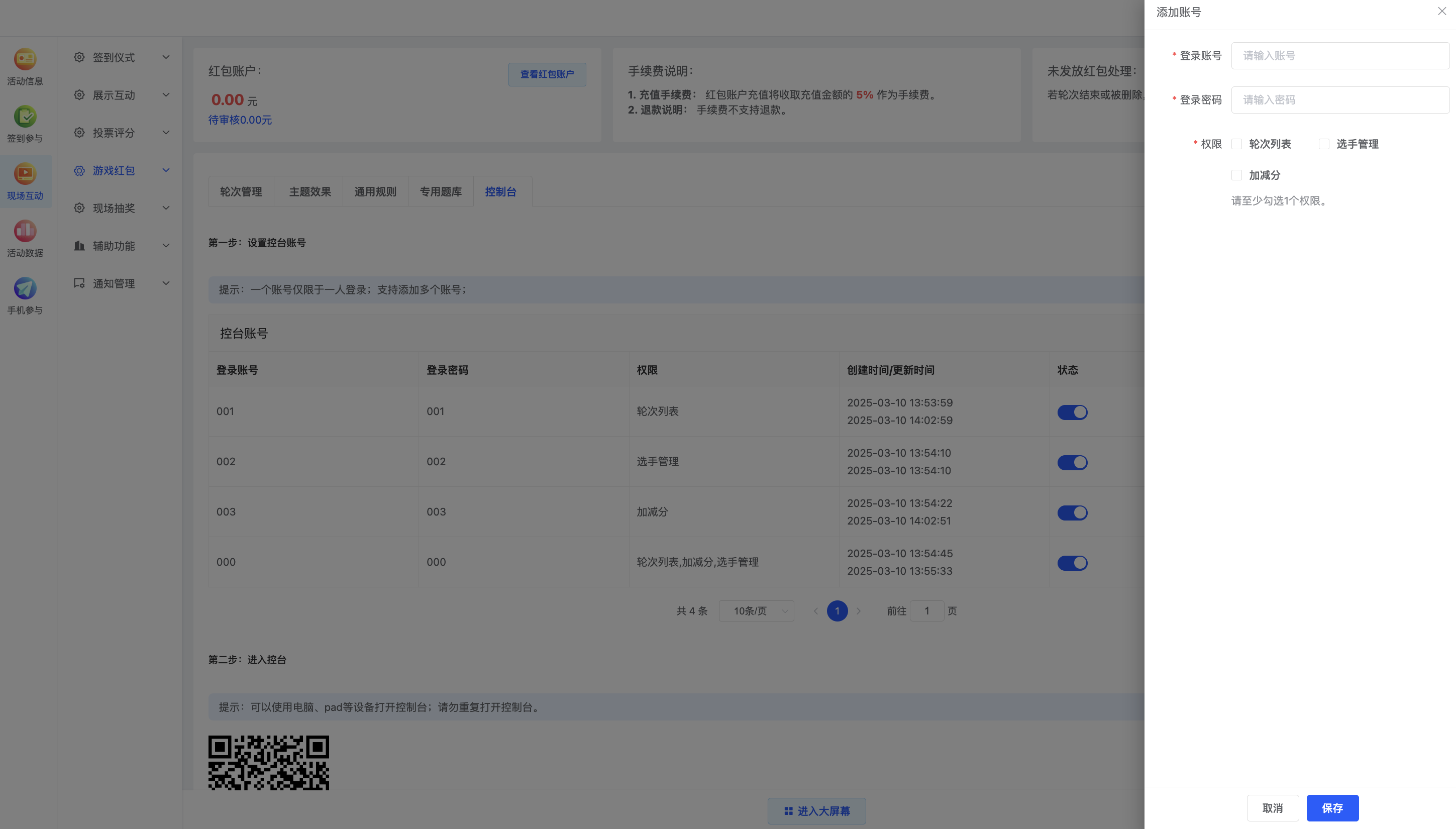1456x829 pixels.
Task: Check the 选手管理 permission
Action: (1323, 144)
